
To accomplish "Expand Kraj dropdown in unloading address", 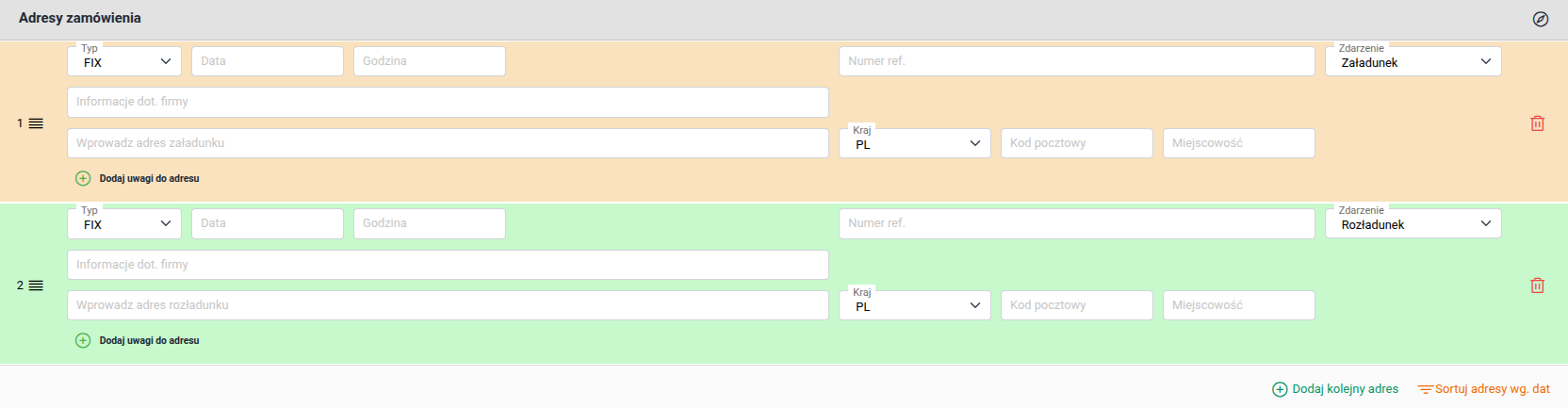I will (914, 305).
